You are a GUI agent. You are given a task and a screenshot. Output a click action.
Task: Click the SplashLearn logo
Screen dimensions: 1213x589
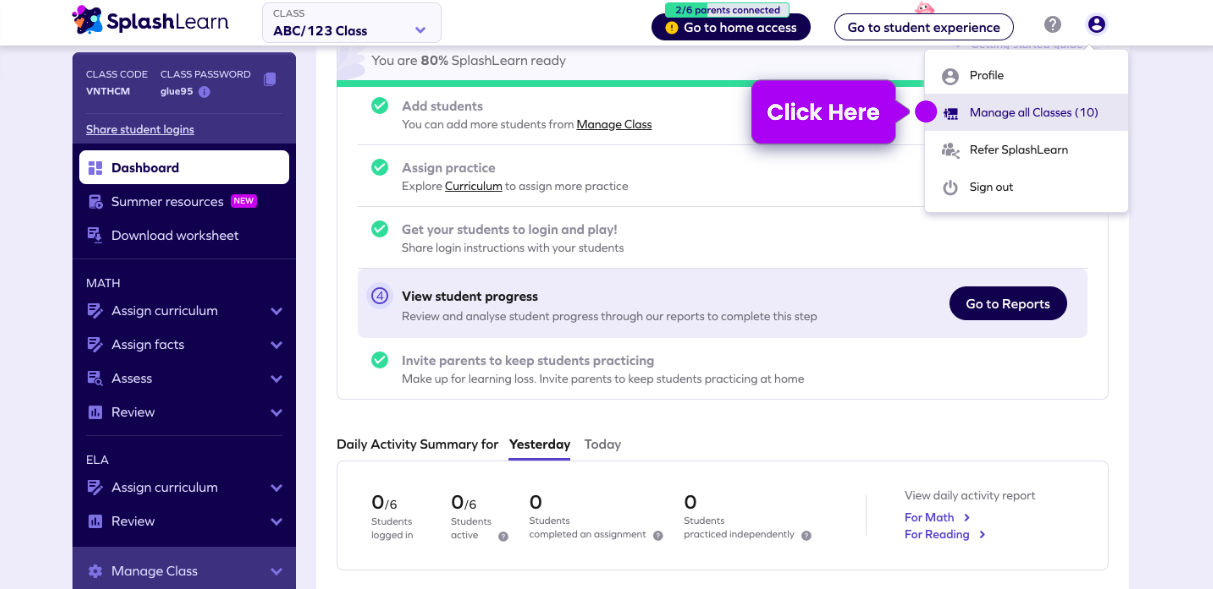click(150, 20)
